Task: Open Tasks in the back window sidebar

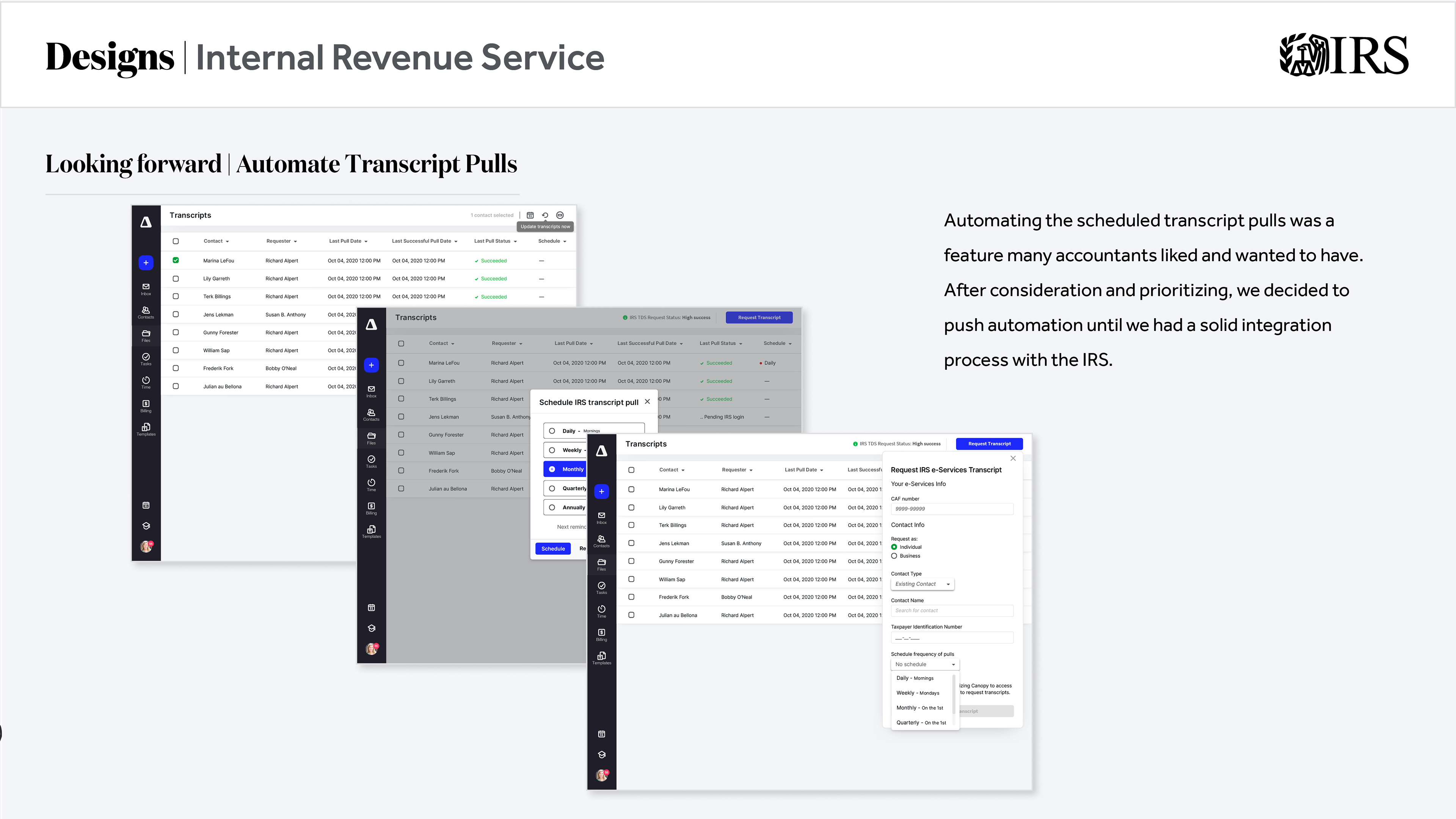Action: tap(146, 359)
